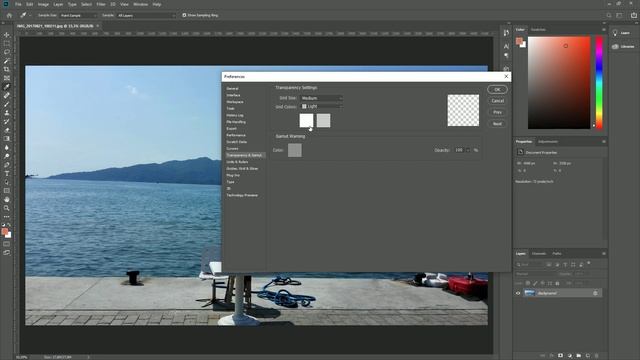Click the white transparency grid color swatch
The width and height of the screenshot is (640, 360).
tap(306, 120)
